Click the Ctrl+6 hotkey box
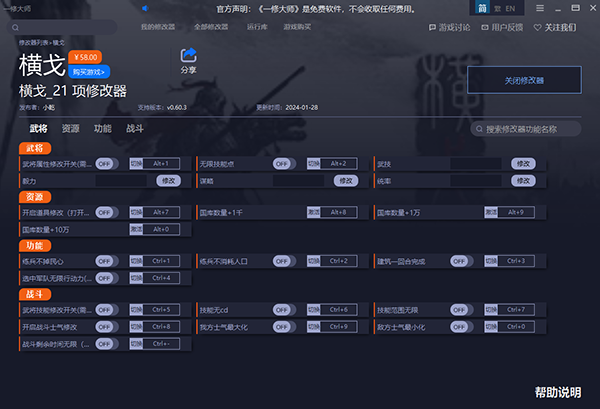The width and height of the screenshot is (600, 409). tap(339, 310)
